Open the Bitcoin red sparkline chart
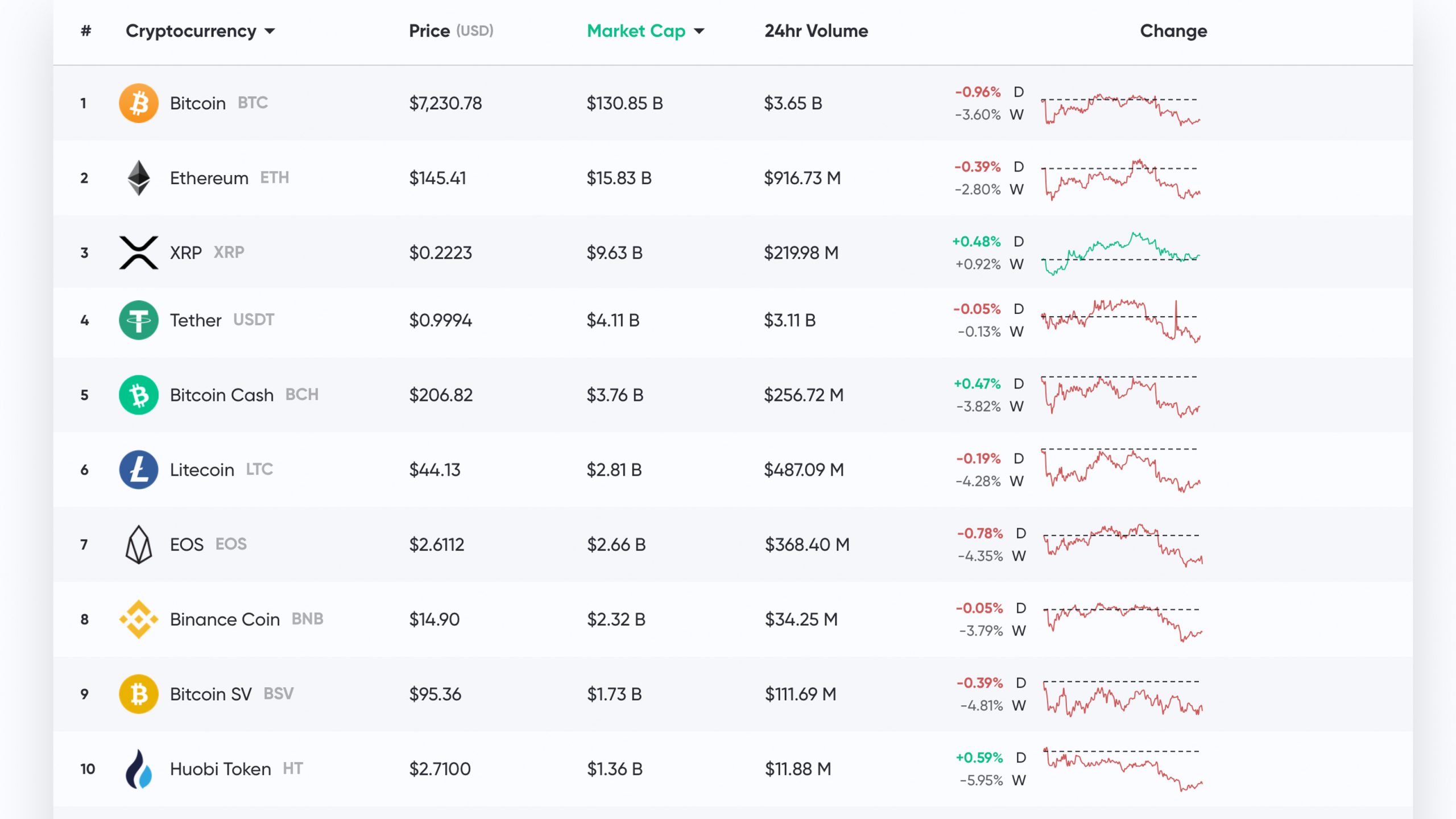This screenshot has width=1456, height=819. (1120, 108)
